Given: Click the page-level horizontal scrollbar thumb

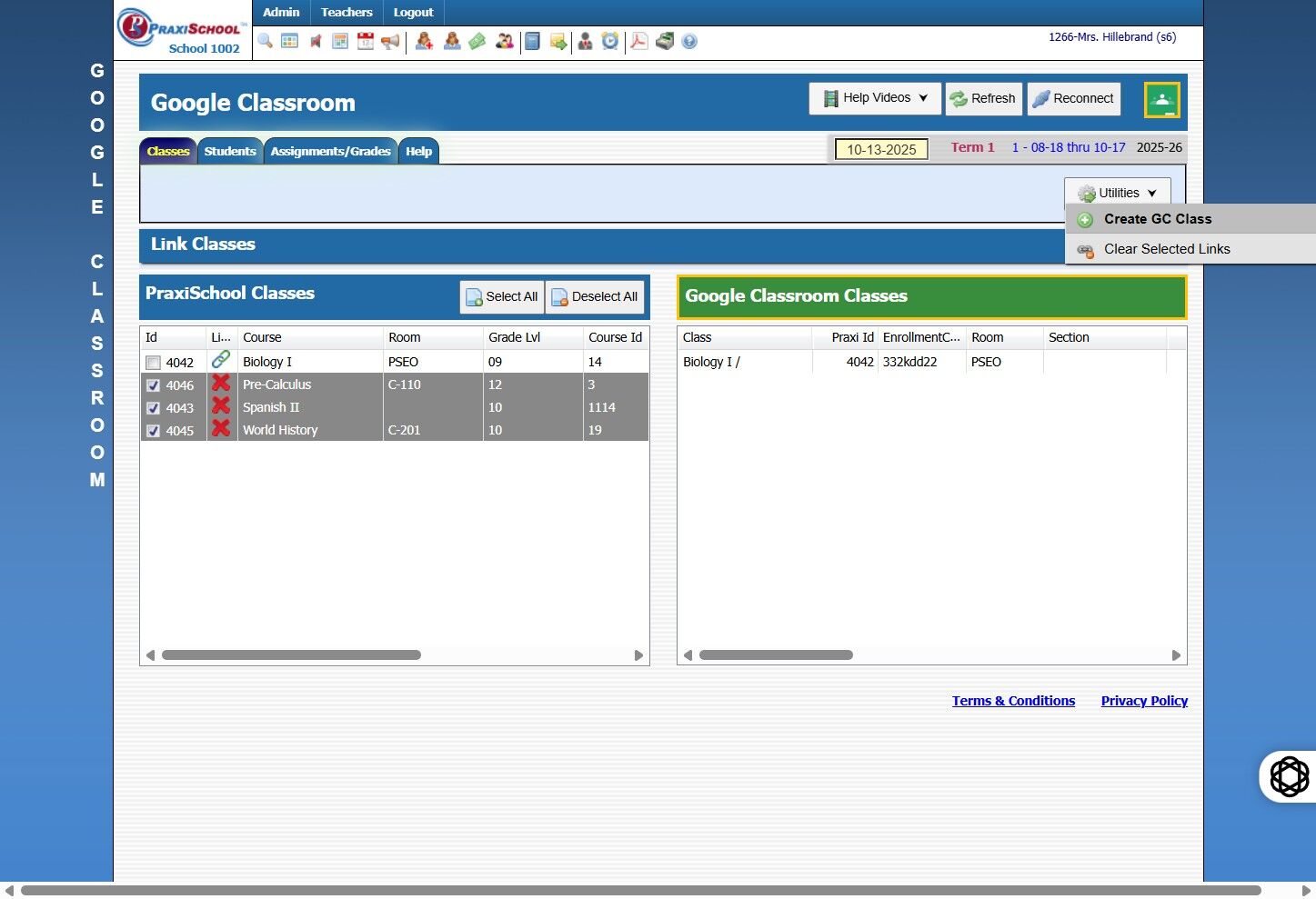Looking at the screenshot, I should (640, 891).
